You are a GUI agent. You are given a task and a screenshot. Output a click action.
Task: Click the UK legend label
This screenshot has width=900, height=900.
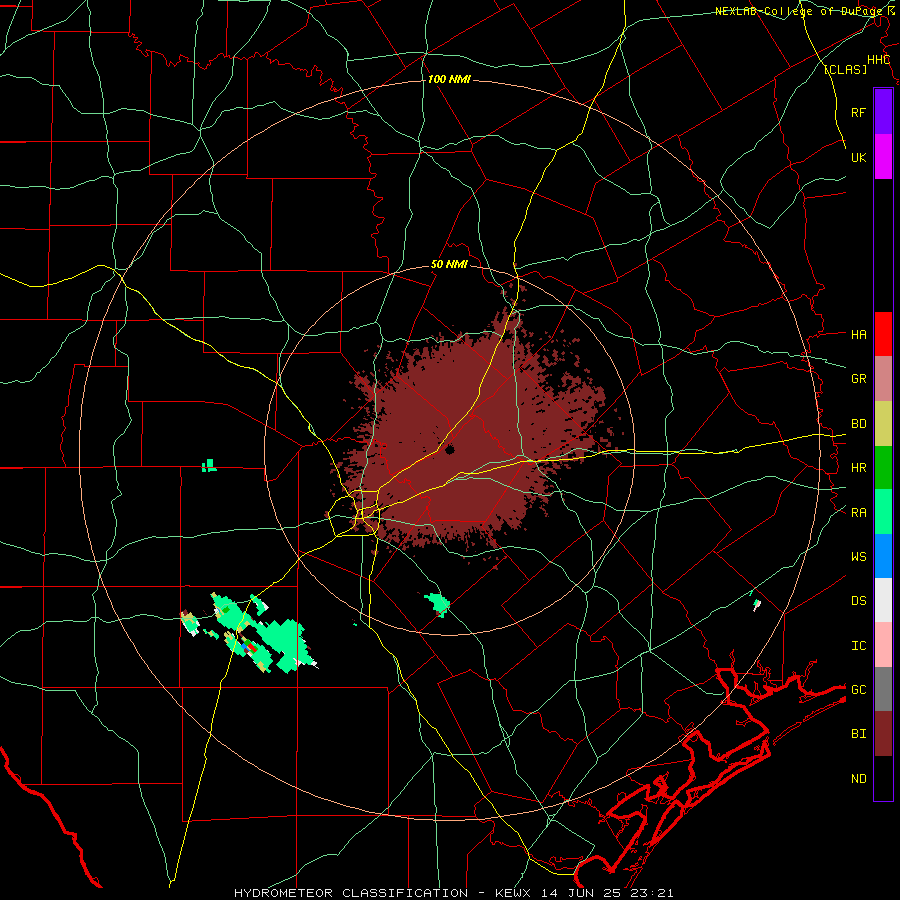tap(858, 157)
